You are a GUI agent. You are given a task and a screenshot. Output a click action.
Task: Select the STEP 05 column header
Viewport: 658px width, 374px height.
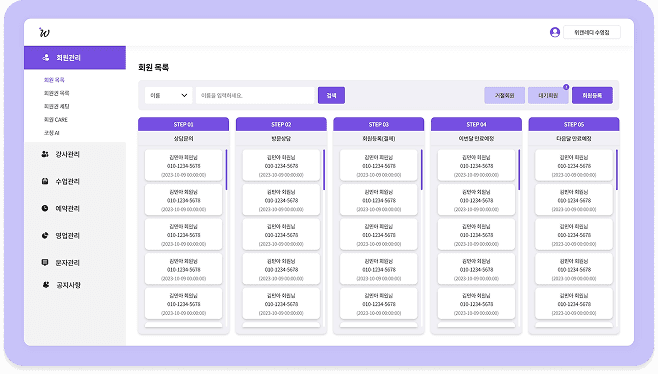574,124
